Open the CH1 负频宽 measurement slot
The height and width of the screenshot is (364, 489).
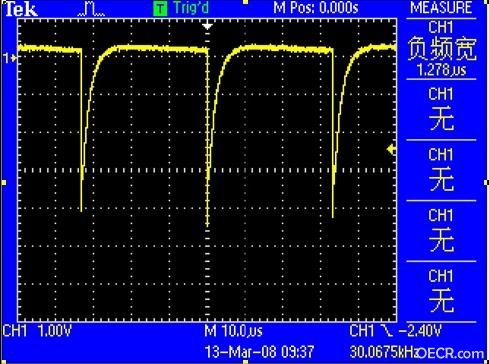click(441, 49)
